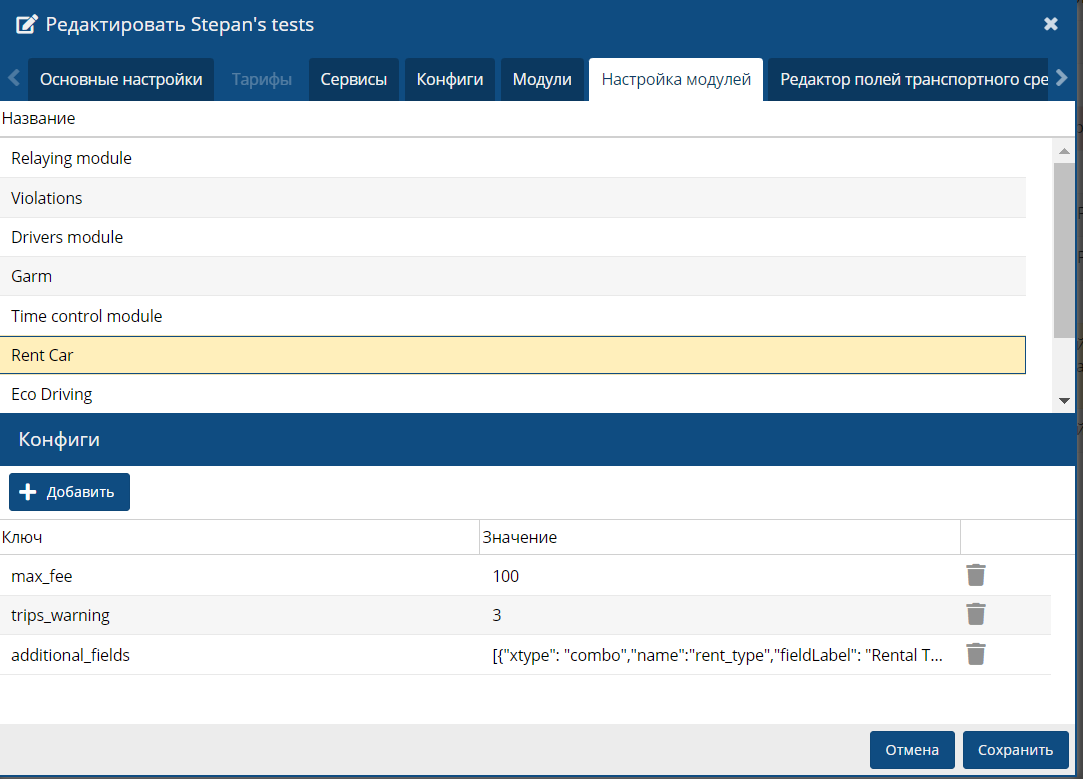Select the Relaying module row

pyautogui.click(x=512, y=158)
